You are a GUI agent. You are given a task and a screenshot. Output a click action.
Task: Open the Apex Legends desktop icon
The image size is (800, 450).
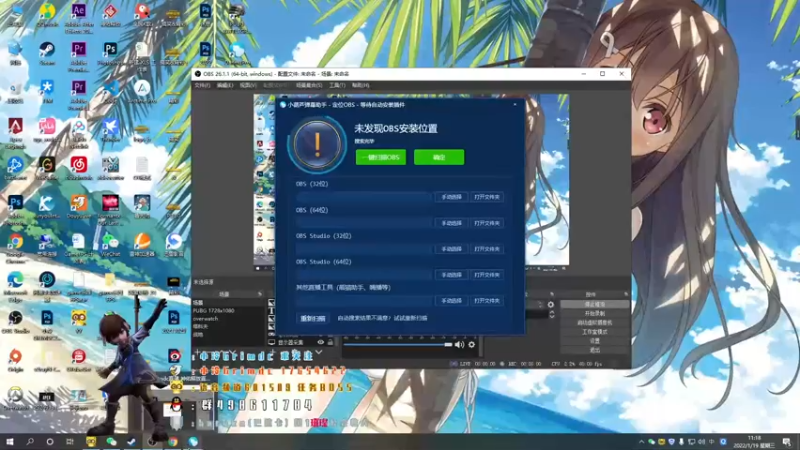(15, 132)
